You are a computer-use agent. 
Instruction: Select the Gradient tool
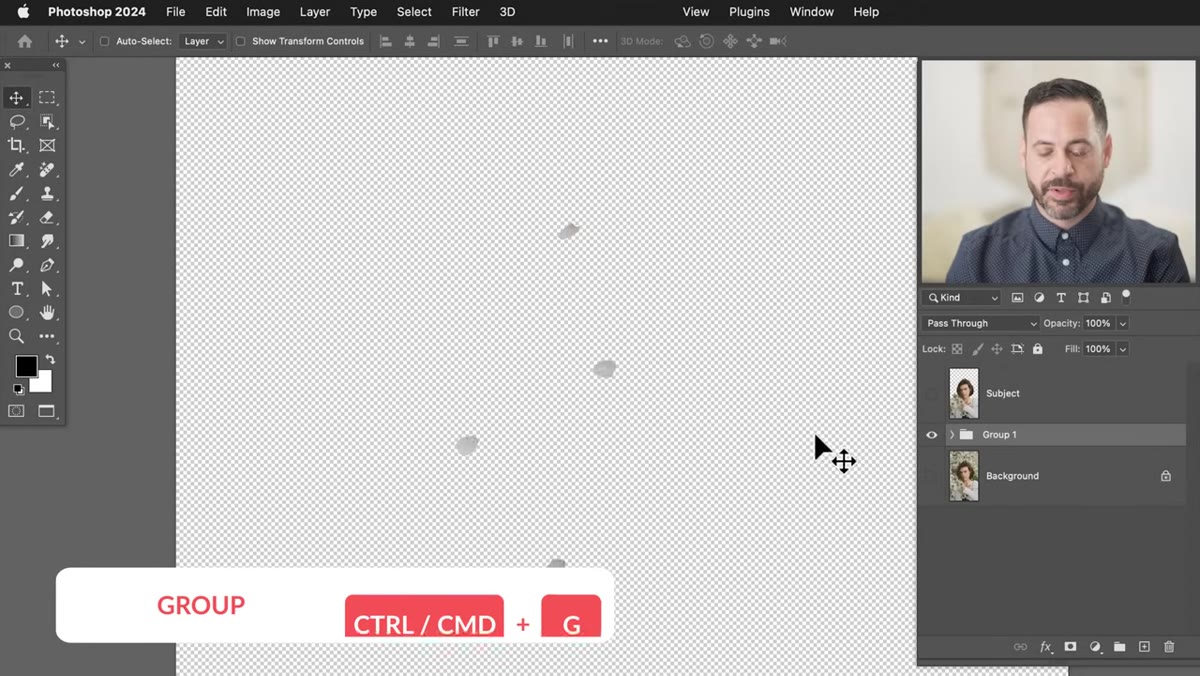click(x=16, y=241)
